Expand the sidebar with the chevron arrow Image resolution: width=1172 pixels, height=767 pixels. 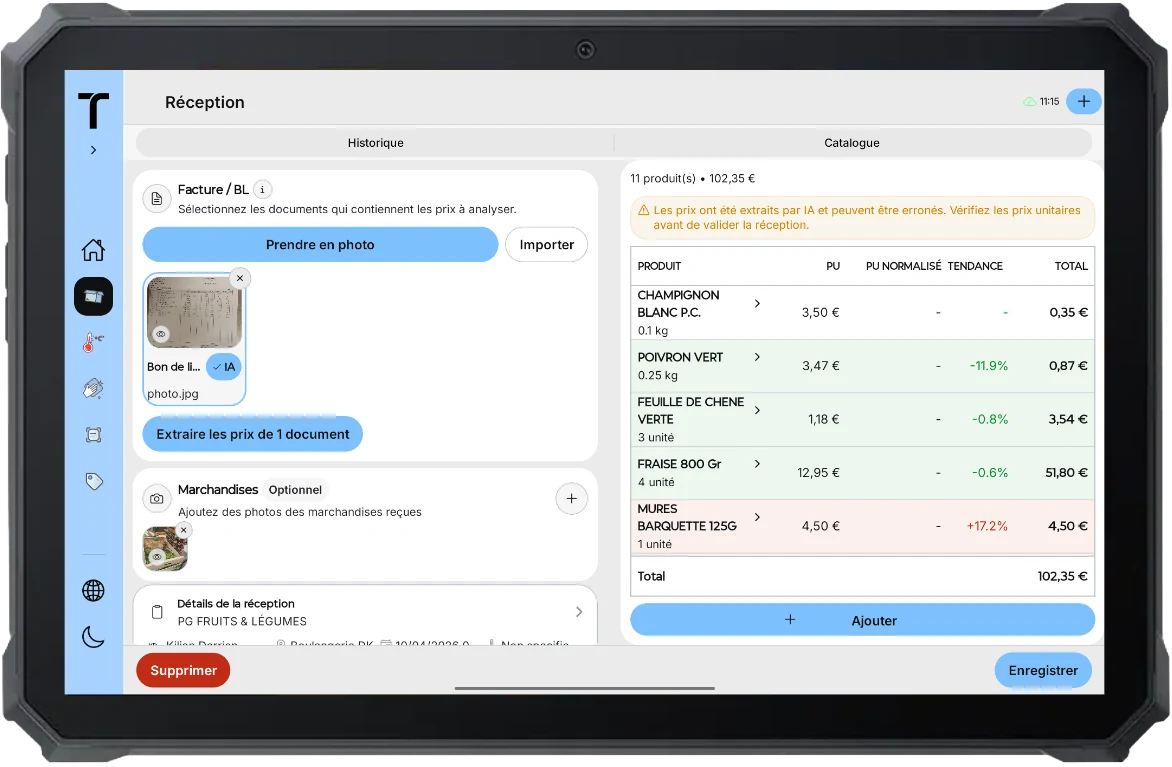[93, 150]
